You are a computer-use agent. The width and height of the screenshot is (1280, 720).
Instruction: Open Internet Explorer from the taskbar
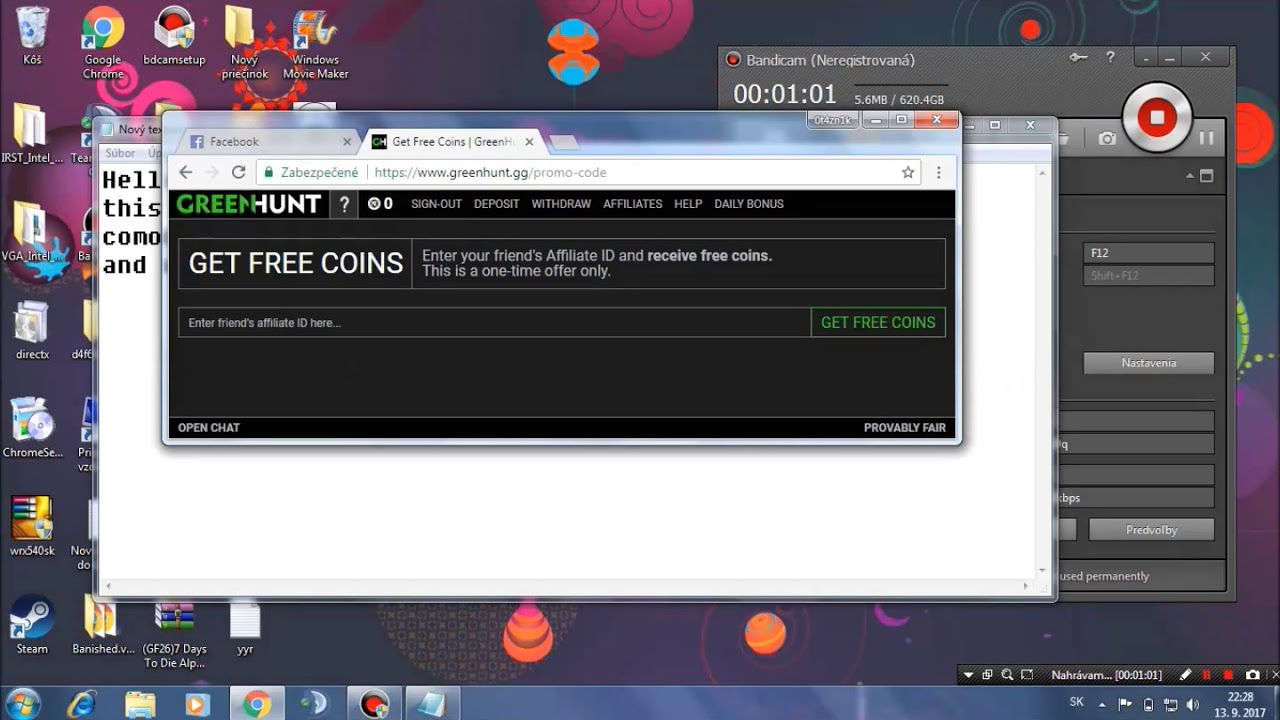pos(82,703)
